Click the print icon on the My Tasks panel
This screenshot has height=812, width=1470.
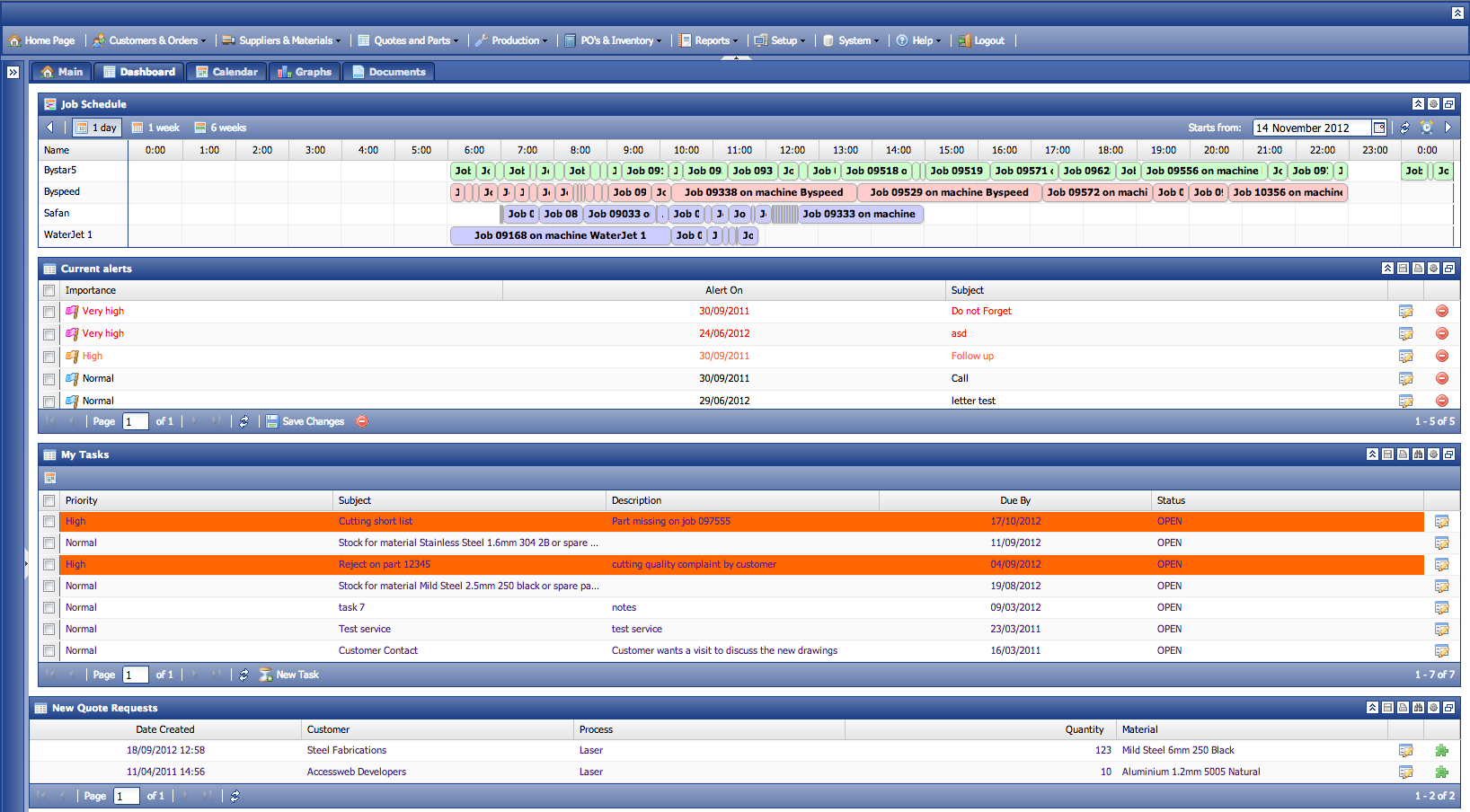click(1403, 455)
